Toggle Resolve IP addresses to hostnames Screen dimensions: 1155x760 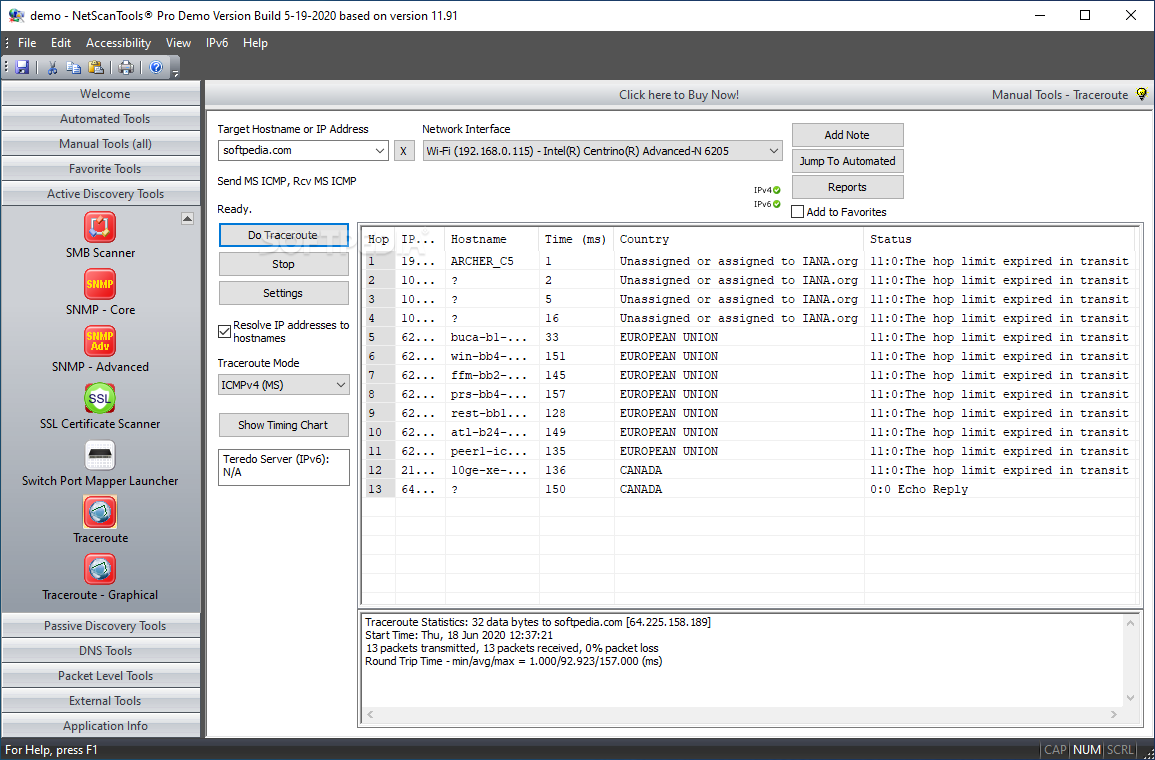click(x=225, y=331)
